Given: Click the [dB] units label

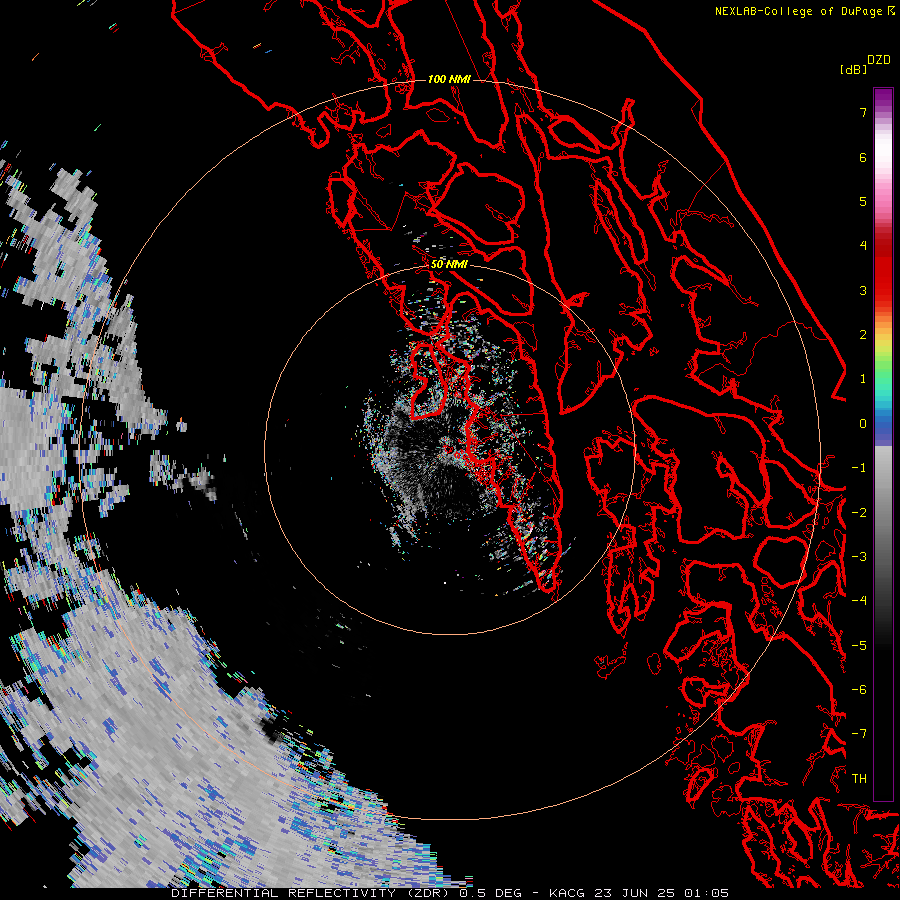Looking at the screenshot, I should tap(853, 69).
